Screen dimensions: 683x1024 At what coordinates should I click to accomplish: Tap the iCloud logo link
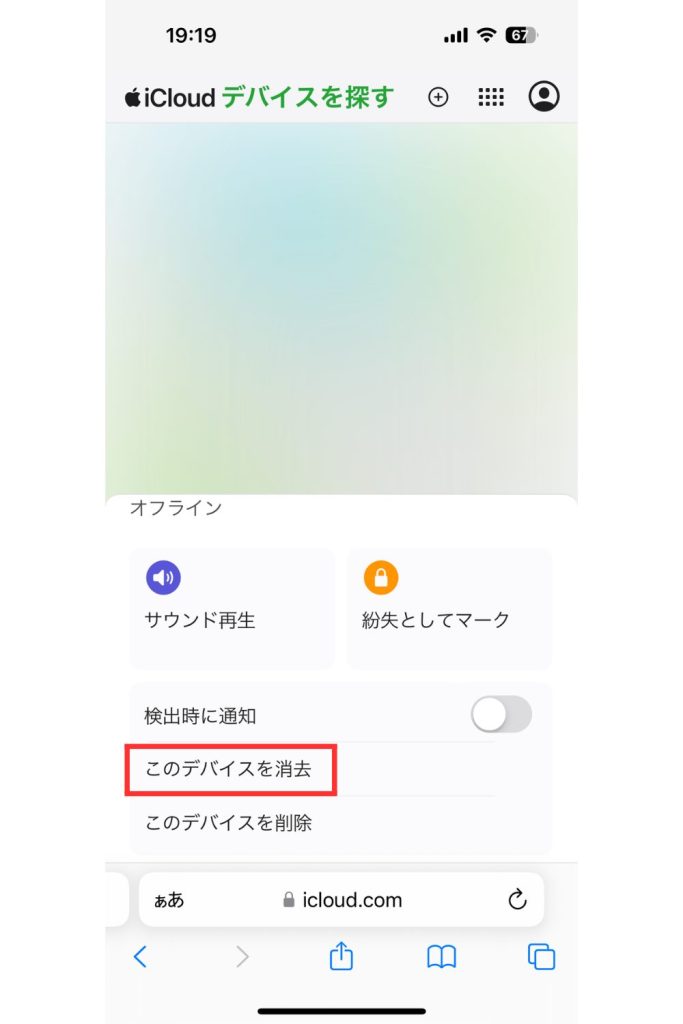click(170, 97)
